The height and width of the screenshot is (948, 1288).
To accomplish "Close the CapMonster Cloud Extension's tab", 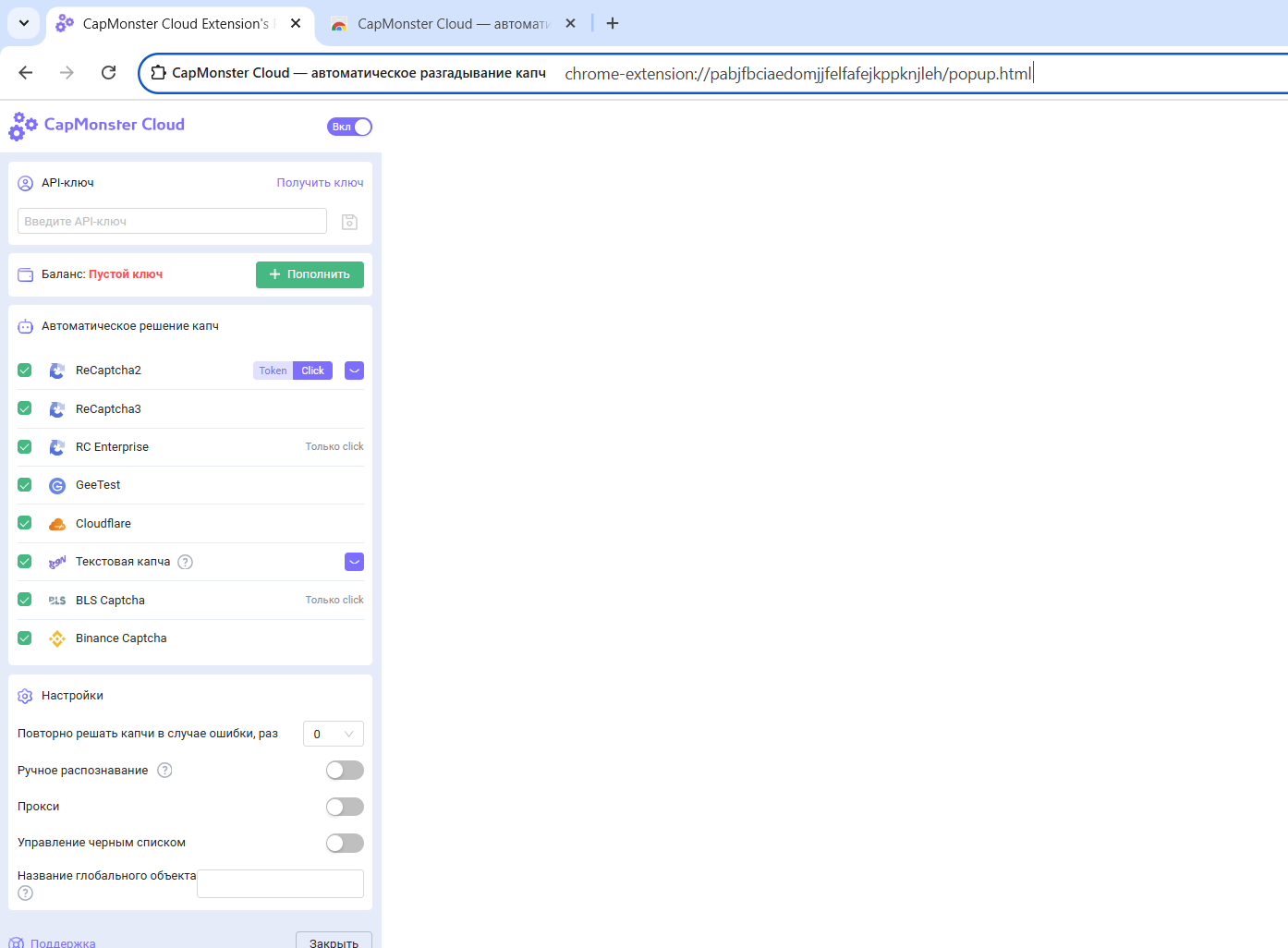I will point(296,23).
